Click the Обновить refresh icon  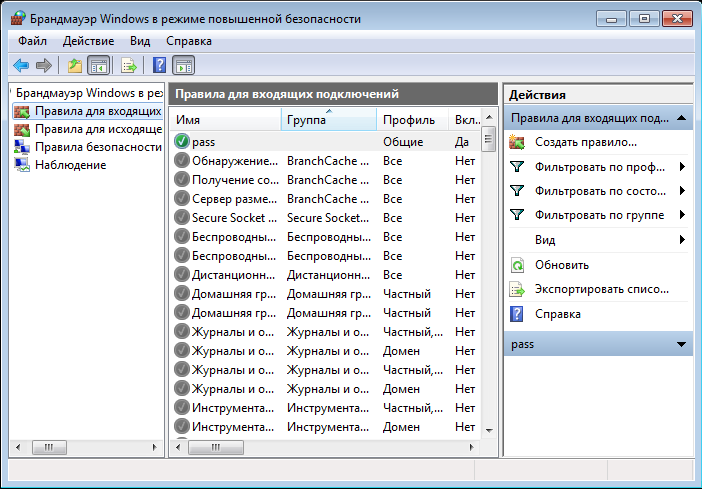coord(517,265)
